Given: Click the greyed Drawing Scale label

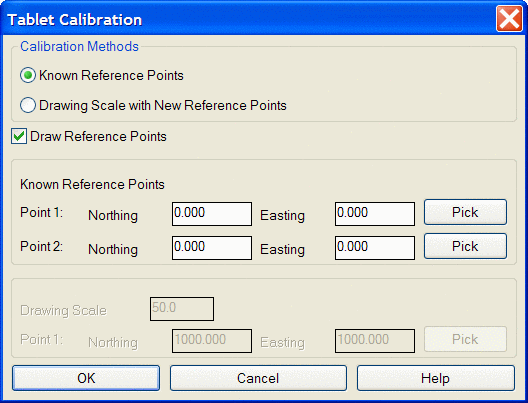Looking at the screenshot, I should tap(63, 310).
